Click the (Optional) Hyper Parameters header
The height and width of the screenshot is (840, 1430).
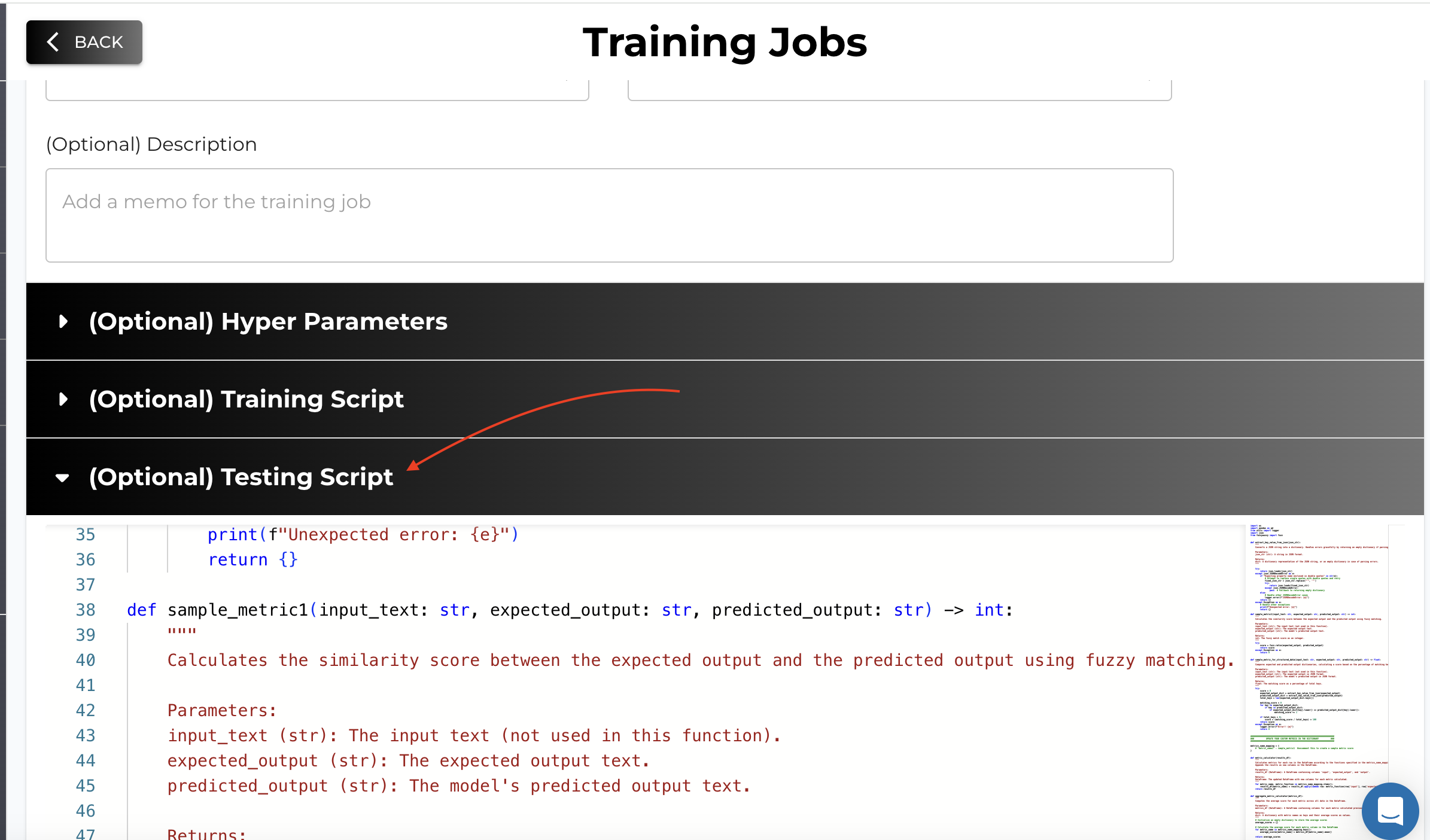click(x=725, y=322)
